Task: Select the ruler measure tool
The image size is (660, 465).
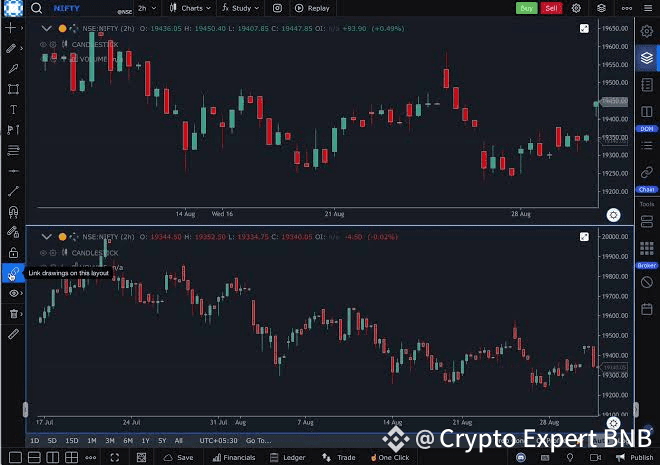Action: 13,334
